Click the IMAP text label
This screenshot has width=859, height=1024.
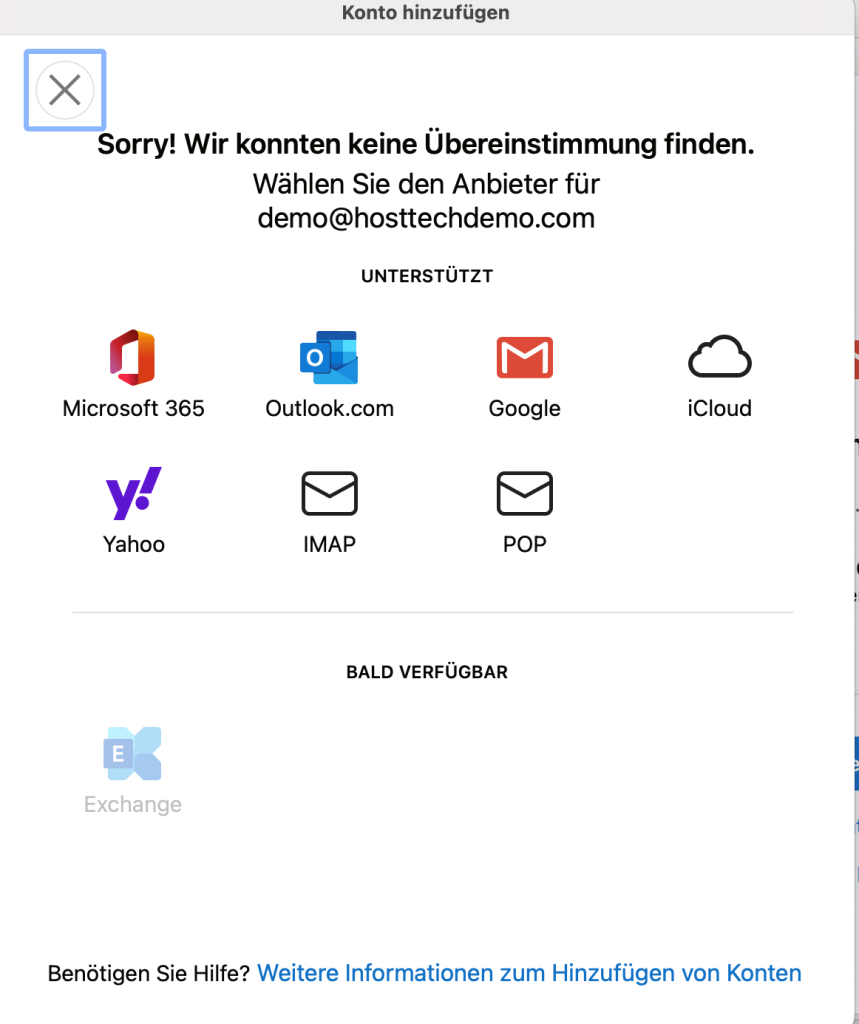(329, 544)
